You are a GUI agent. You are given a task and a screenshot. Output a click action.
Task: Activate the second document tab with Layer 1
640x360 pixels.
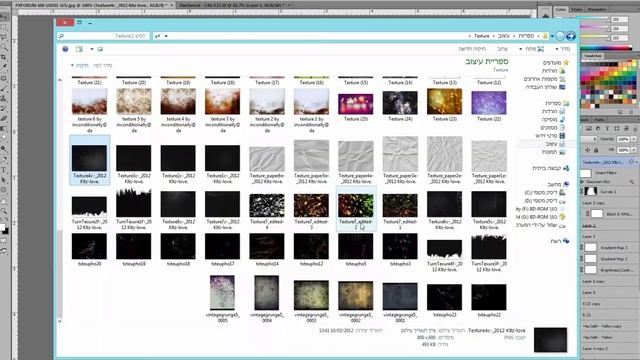tap(233, 5)
